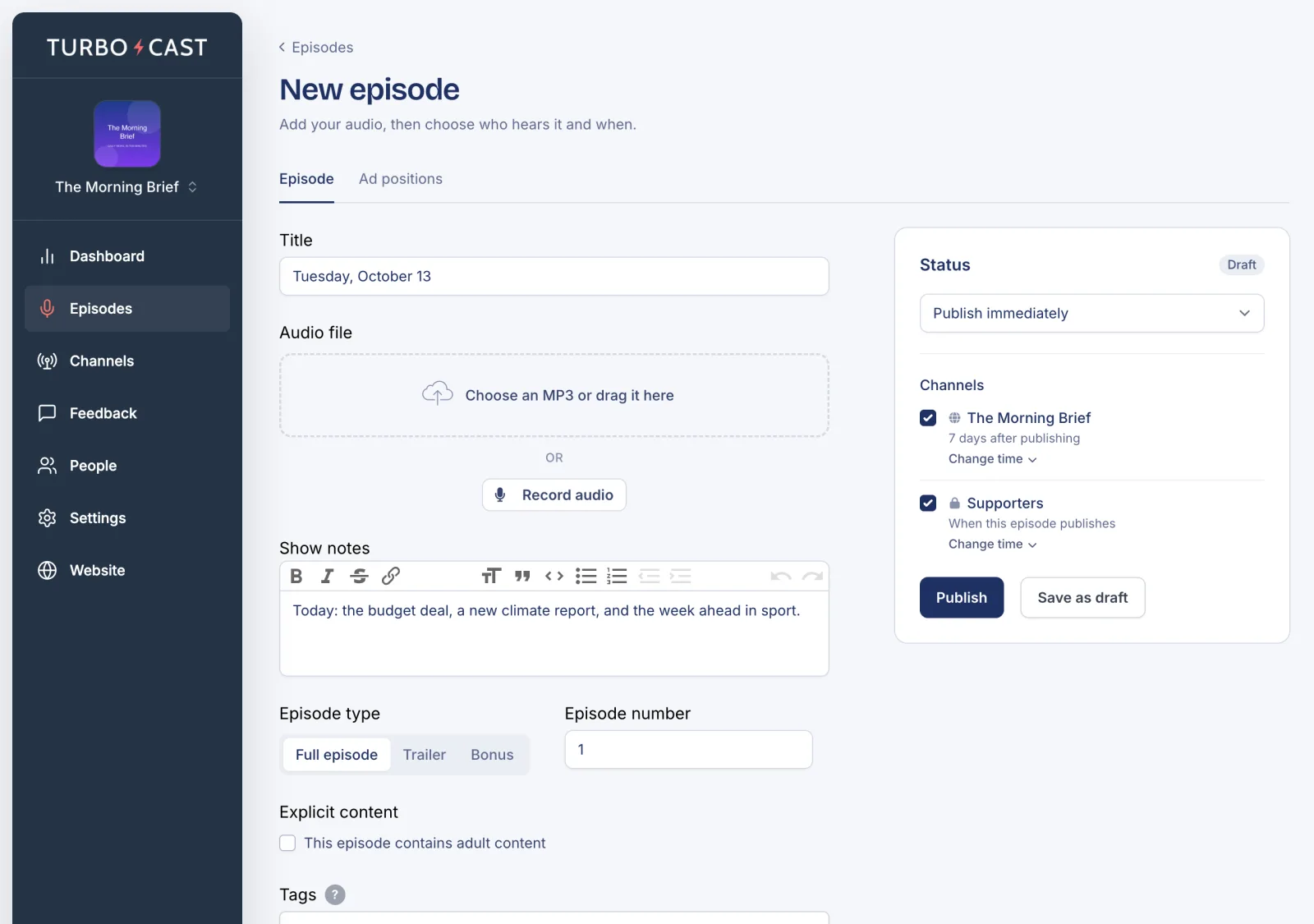Go to Channels in the sidebar
1314x924 pixels.
127,361
